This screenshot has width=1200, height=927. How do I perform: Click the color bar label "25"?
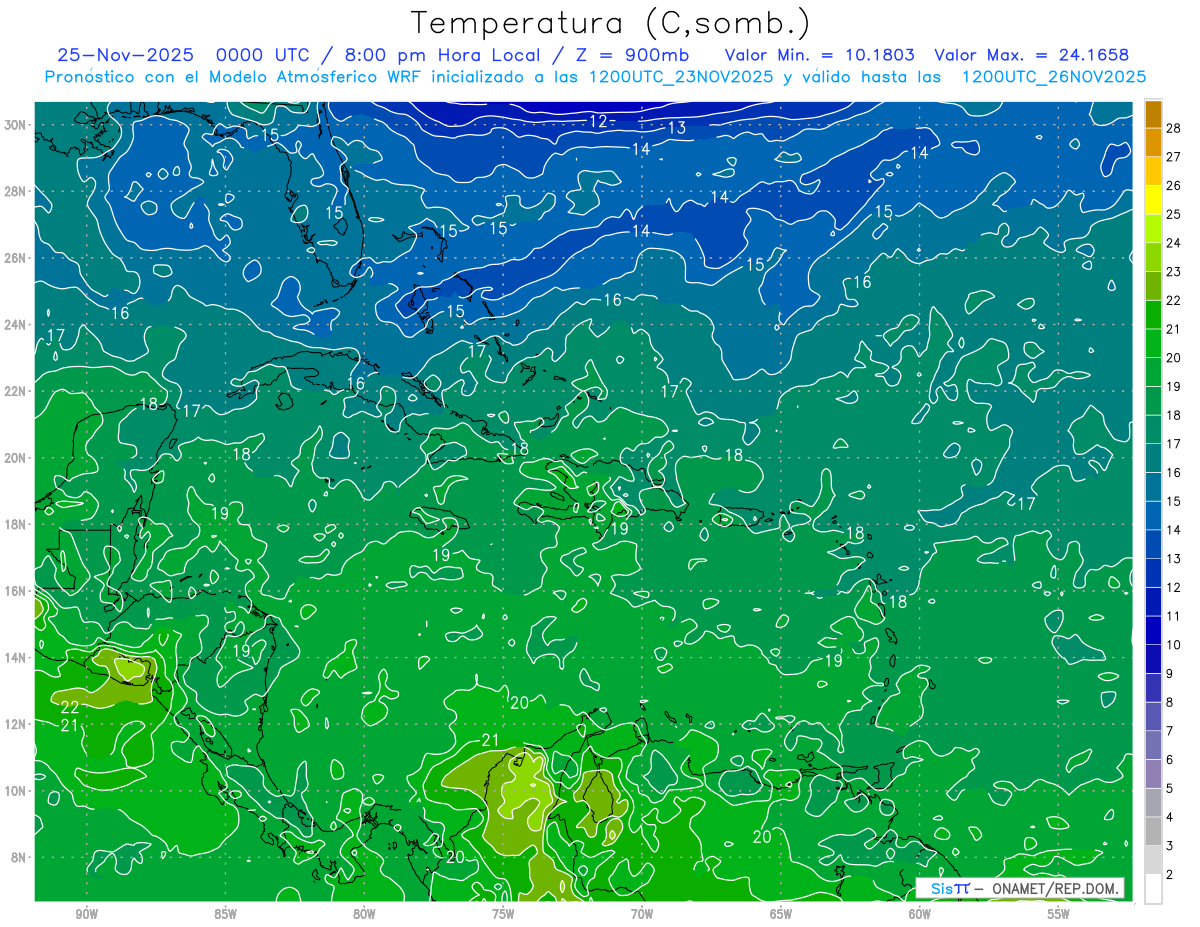(x=1173, y=214)
